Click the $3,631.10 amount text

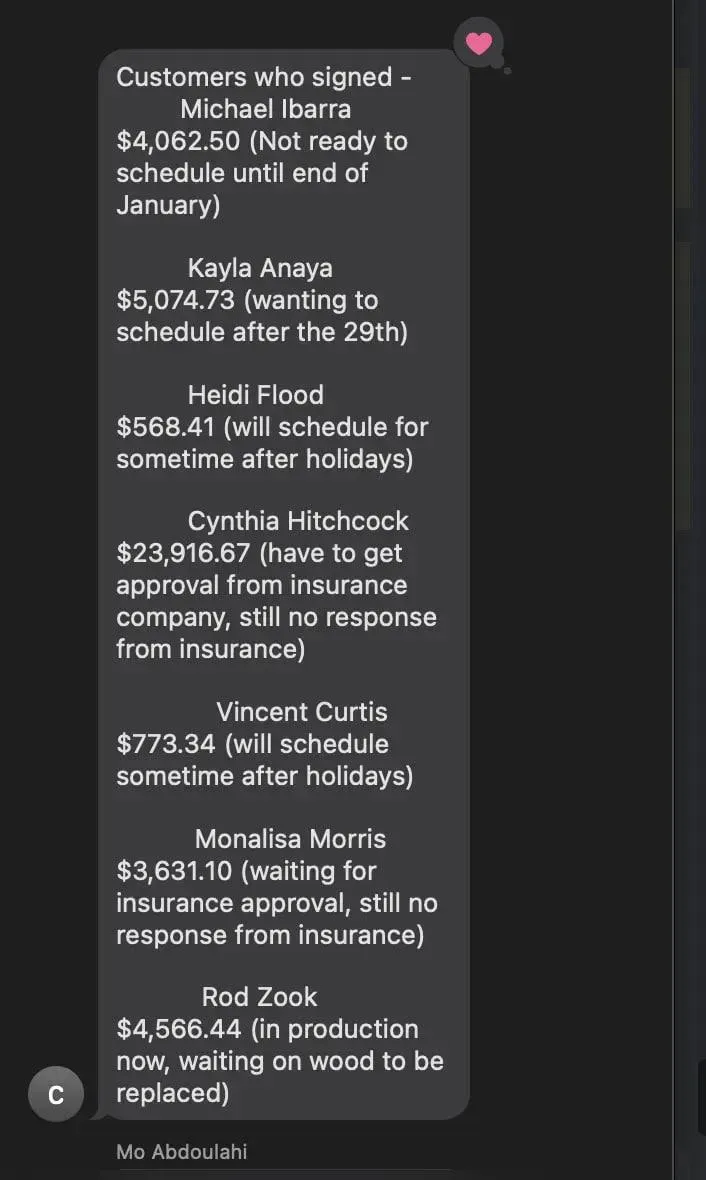[x=174, y=871]
